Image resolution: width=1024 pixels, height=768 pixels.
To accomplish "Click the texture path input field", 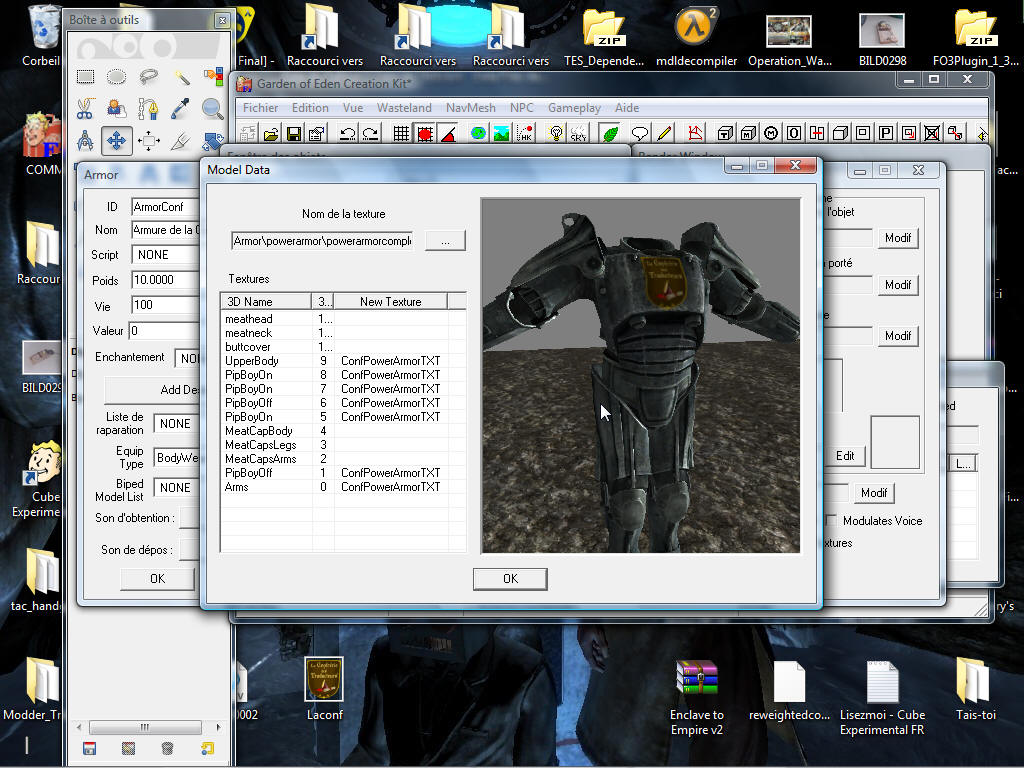I will click(323, 241).
